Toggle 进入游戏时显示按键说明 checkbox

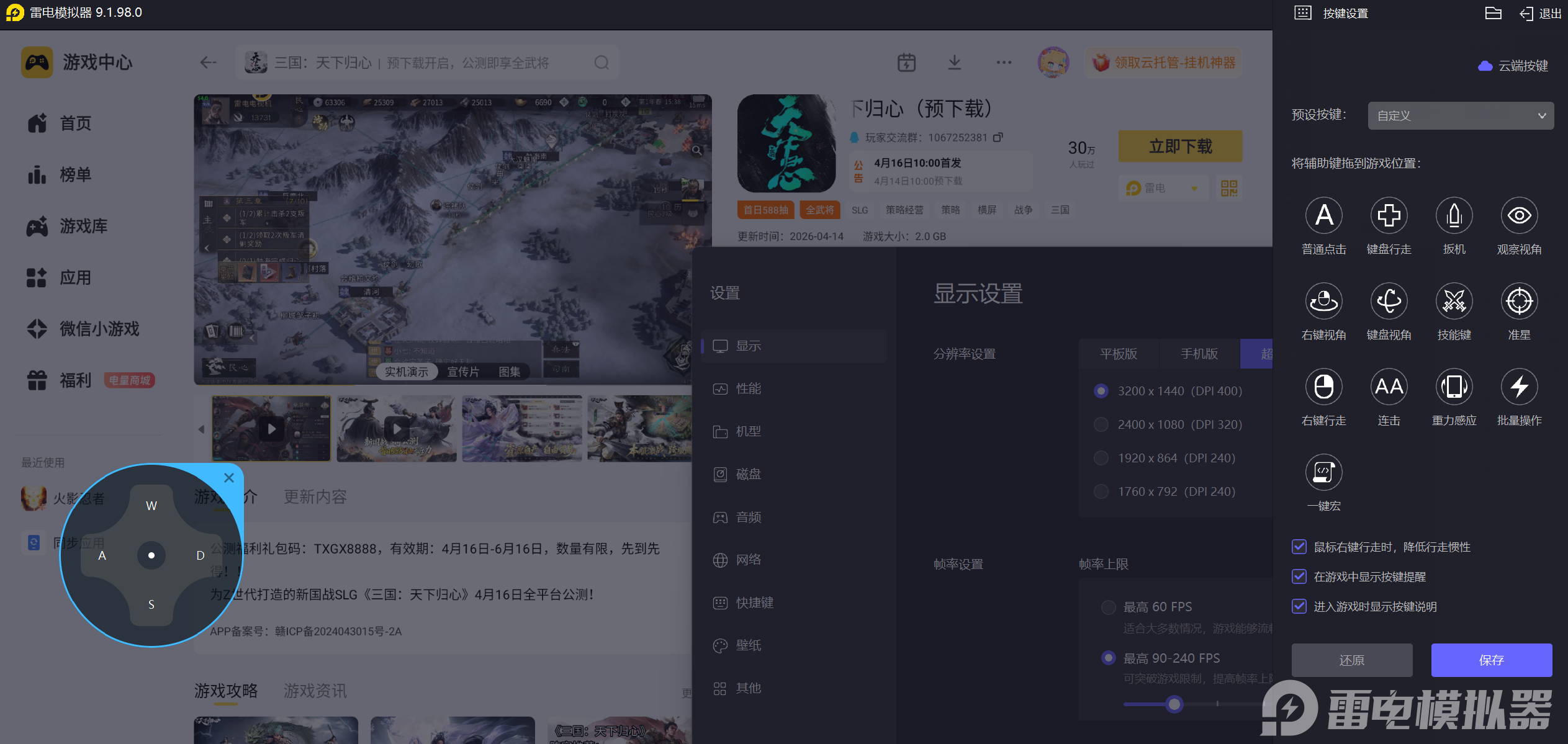coord(1299,606)
